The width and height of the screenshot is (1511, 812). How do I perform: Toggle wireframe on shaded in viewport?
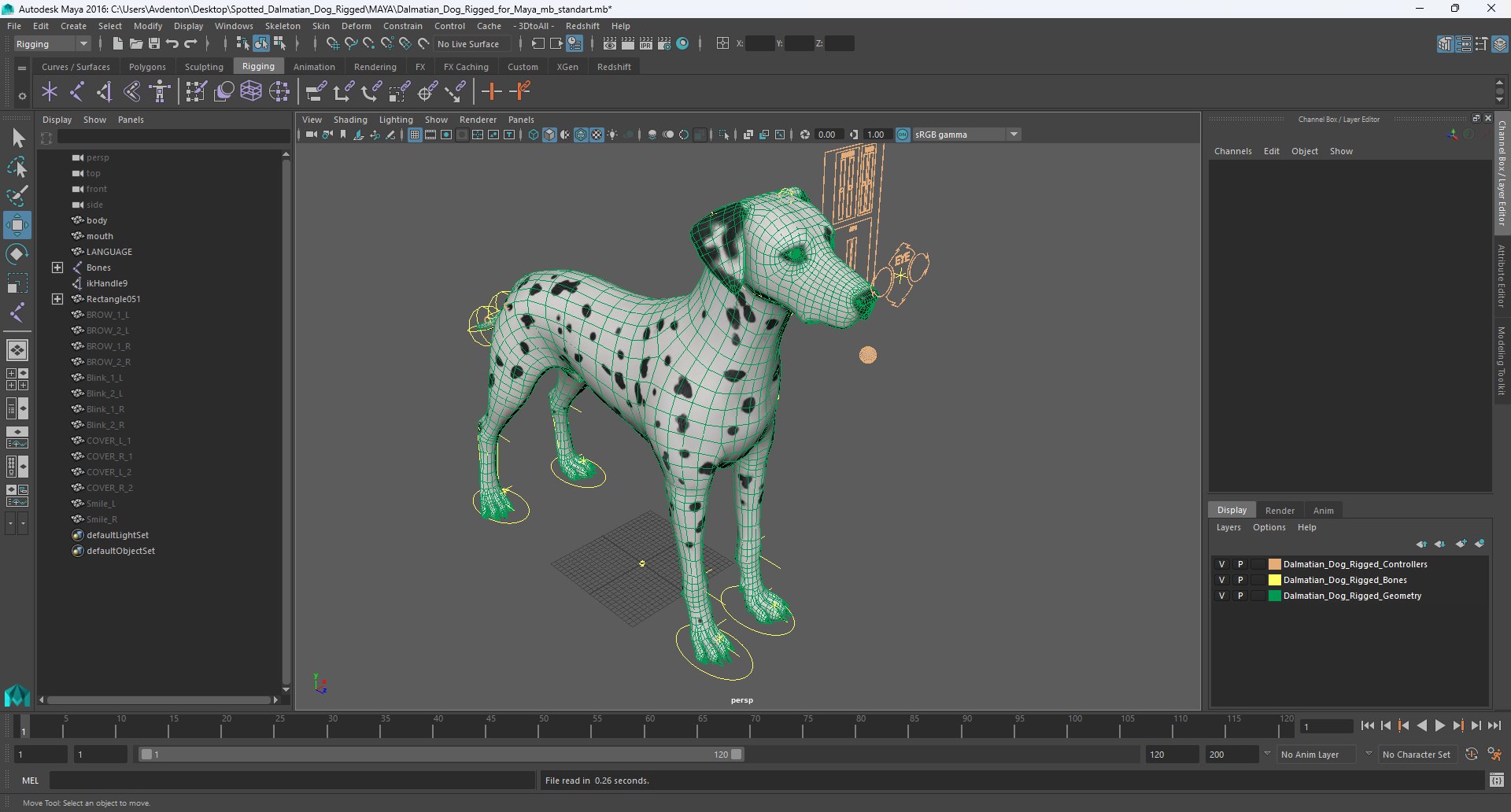tap(581, 135)
